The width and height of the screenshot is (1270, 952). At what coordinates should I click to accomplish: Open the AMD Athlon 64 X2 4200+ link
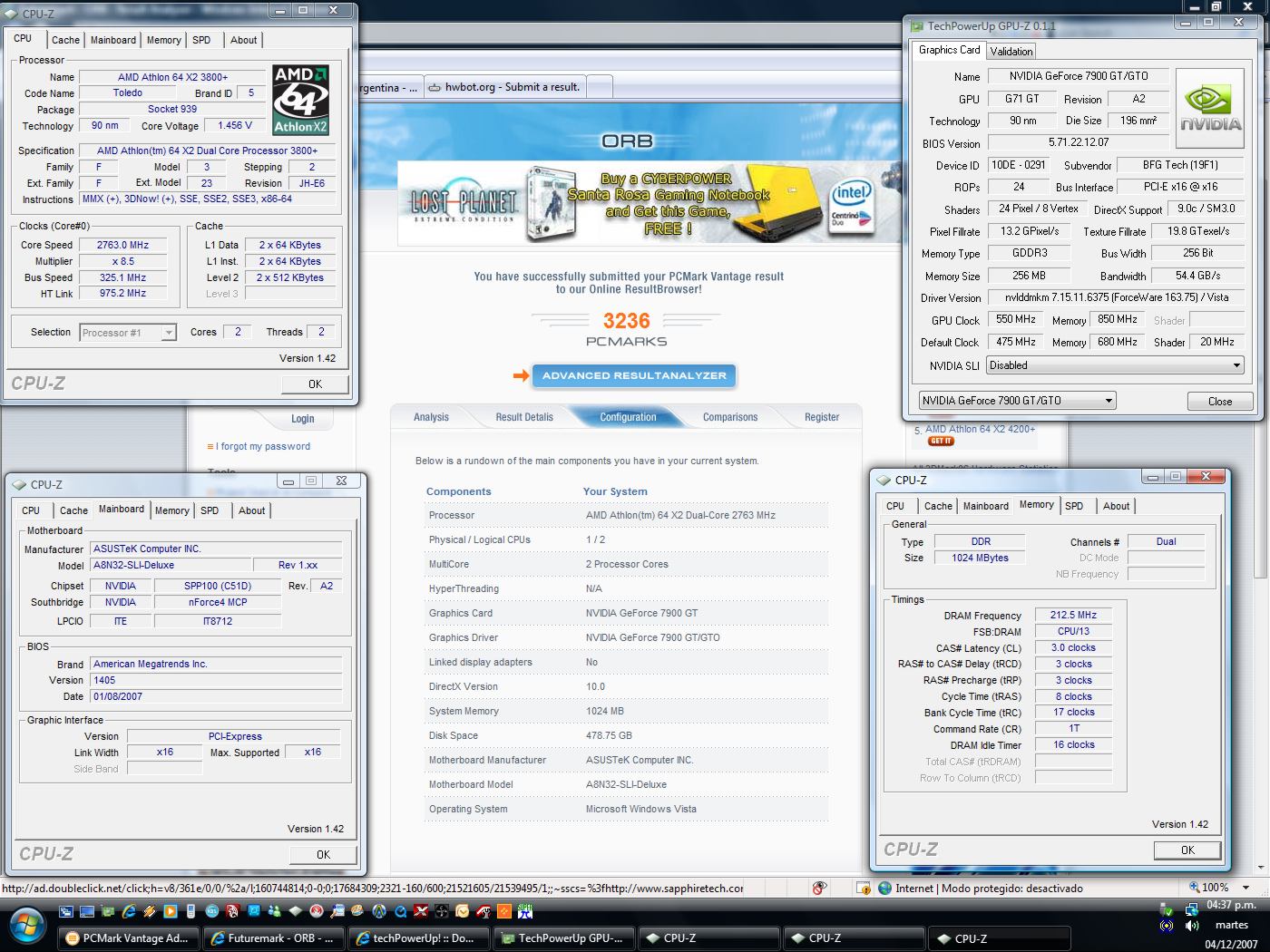(980, 429)
